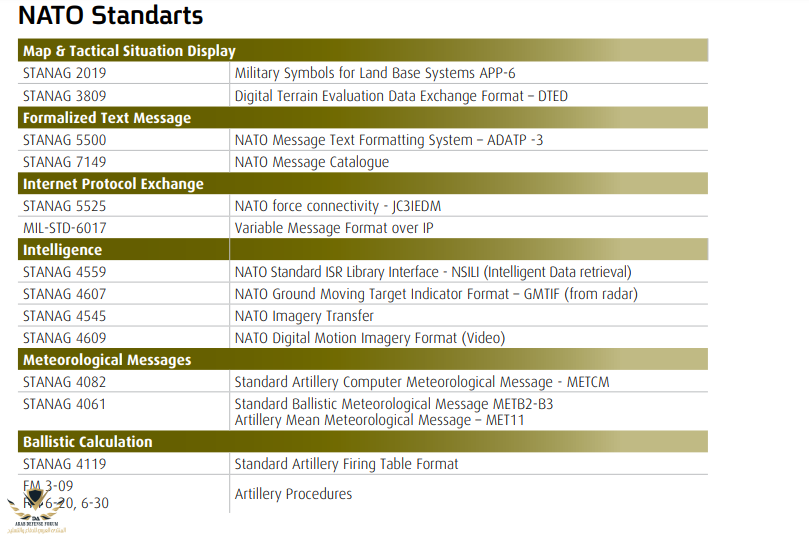Screen dimensions: 809x535
Task: Select the Ballistic Calculation section header
Action: [88, 442]
